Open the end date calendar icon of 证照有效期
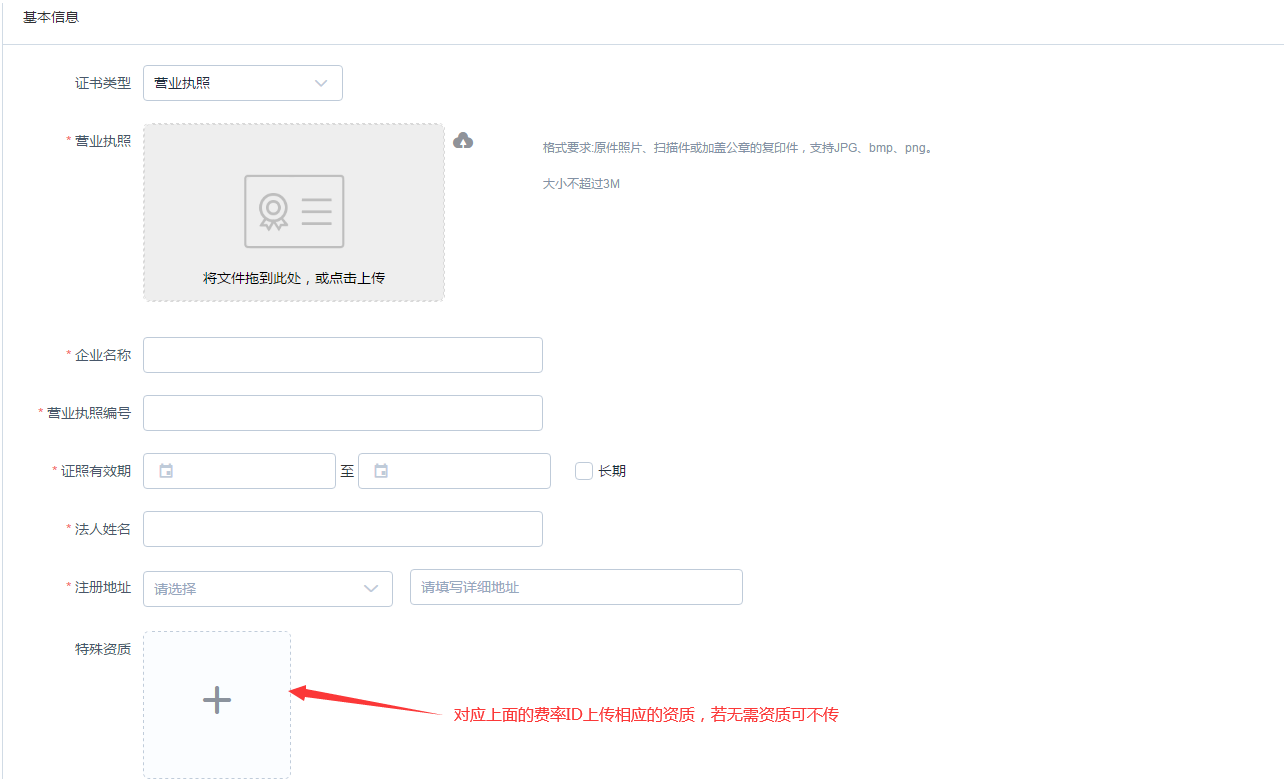Image resolution: width=1284 pixels, height=779 pixels. pos(381,471)
